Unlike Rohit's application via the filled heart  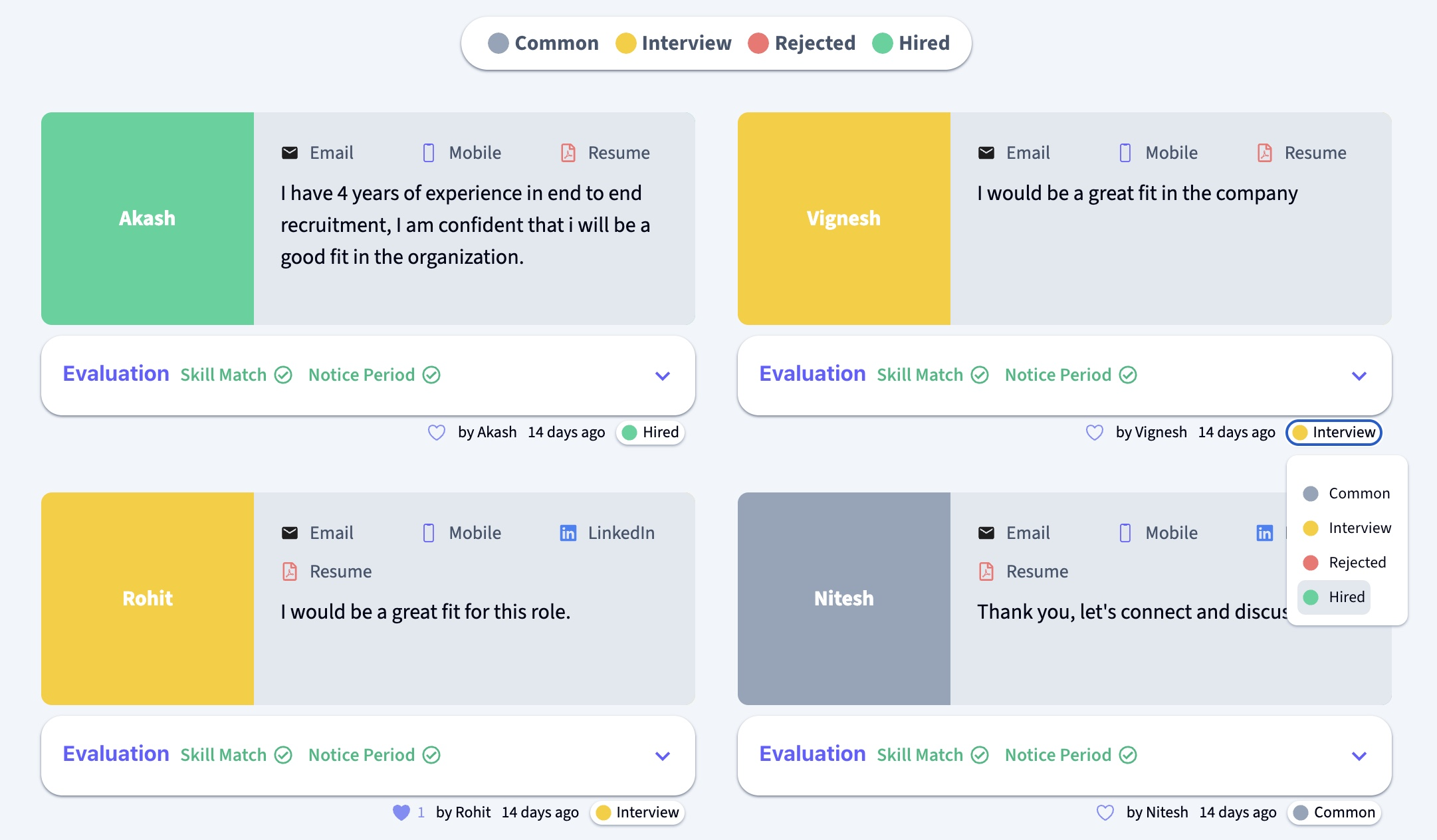(401, 813)
